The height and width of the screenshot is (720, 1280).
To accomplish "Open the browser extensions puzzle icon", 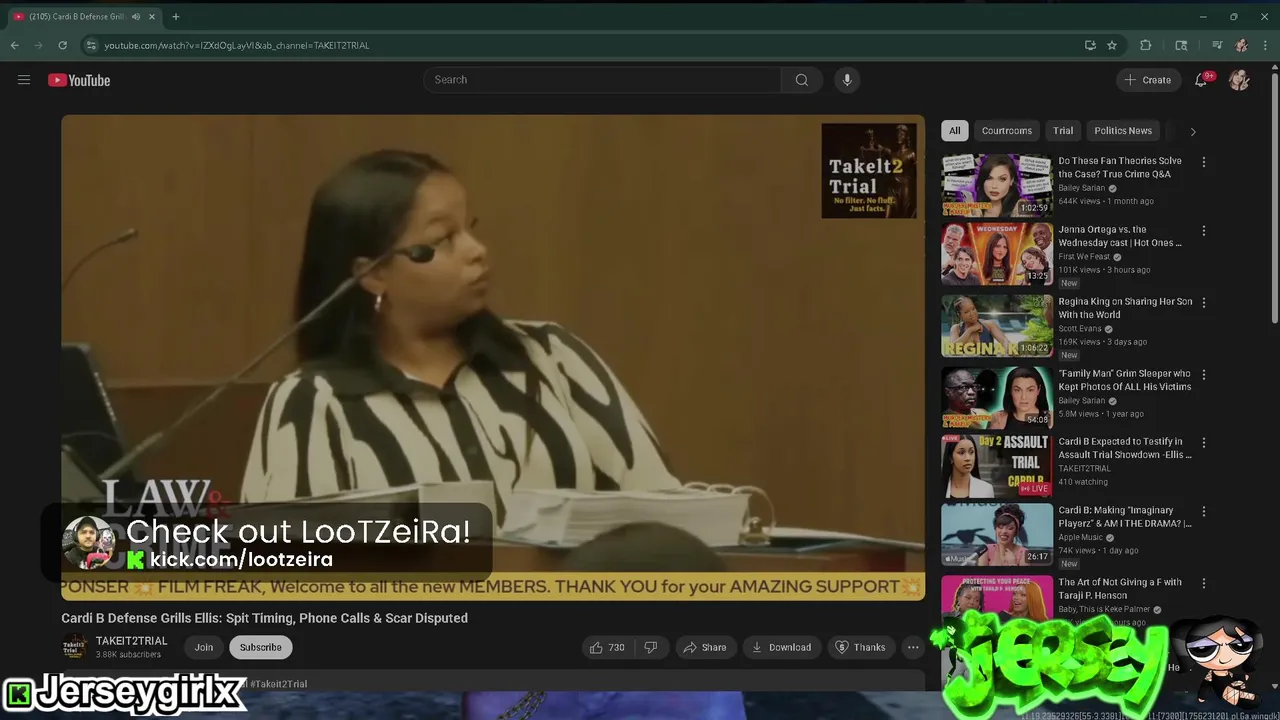I will pyautogui.click(x=1146, y=45).
